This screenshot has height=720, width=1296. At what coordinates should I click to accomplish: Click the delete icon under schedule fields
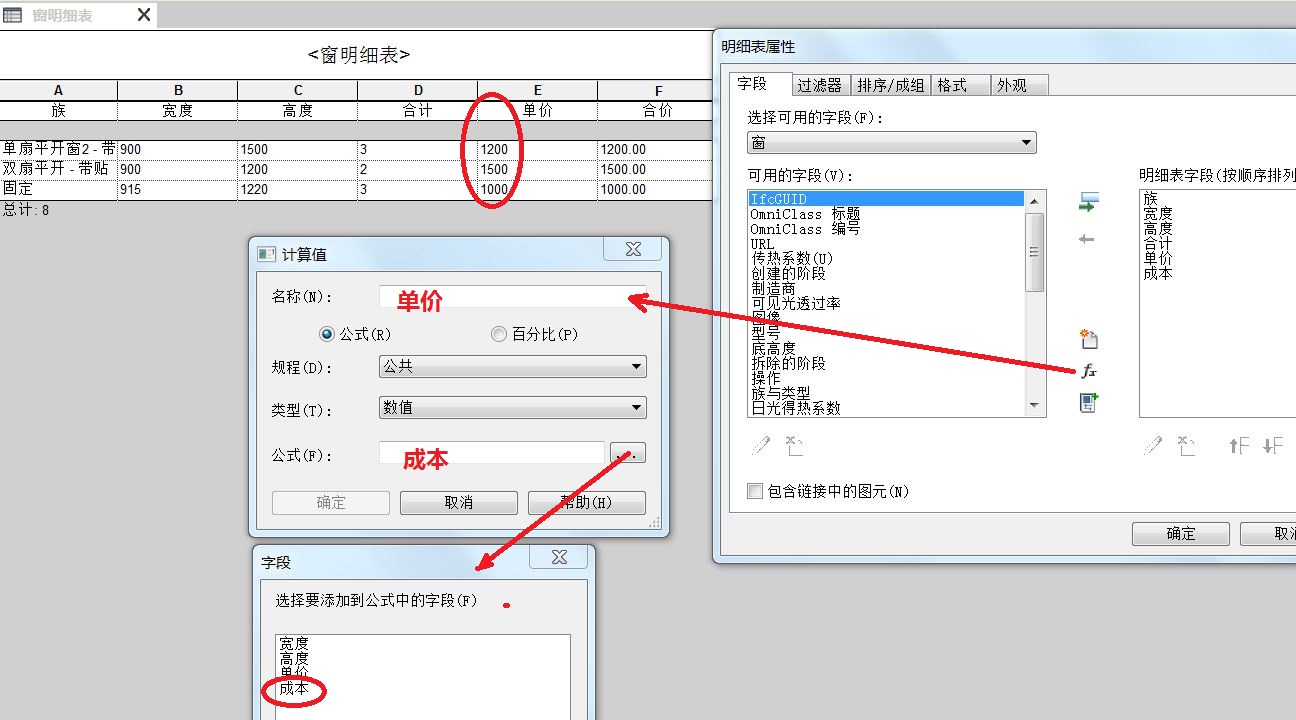pyautogui.click(x=1186, y=445)
